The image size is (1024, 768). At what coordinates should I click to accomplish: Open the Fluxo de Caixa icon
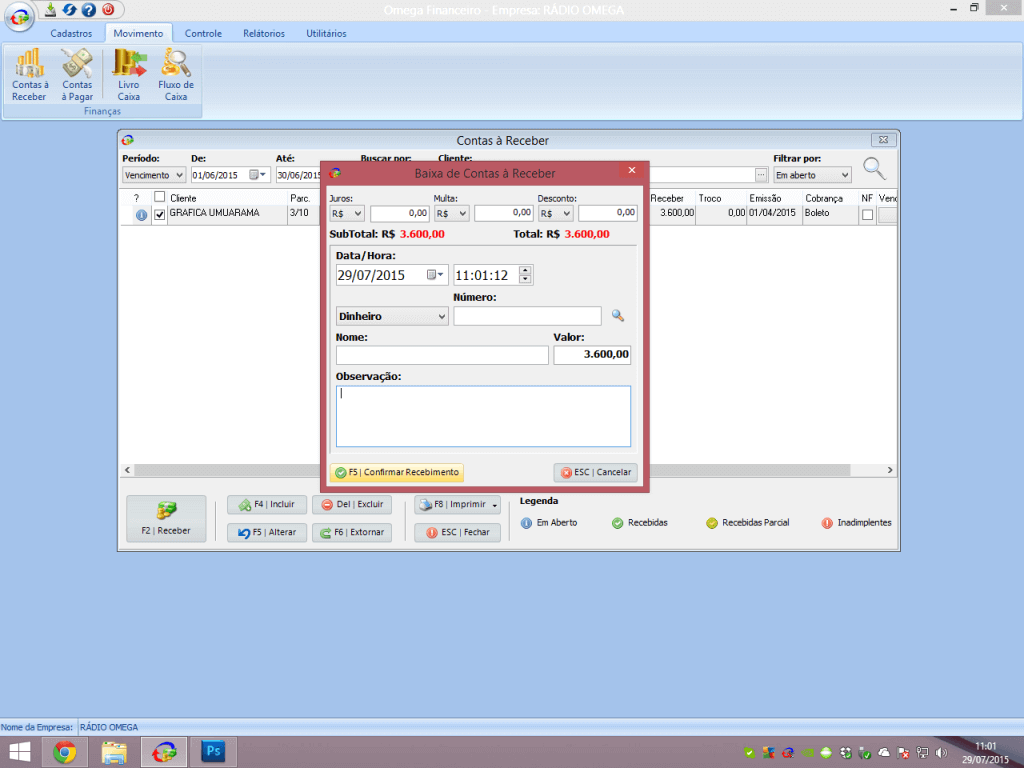[176, 75]
